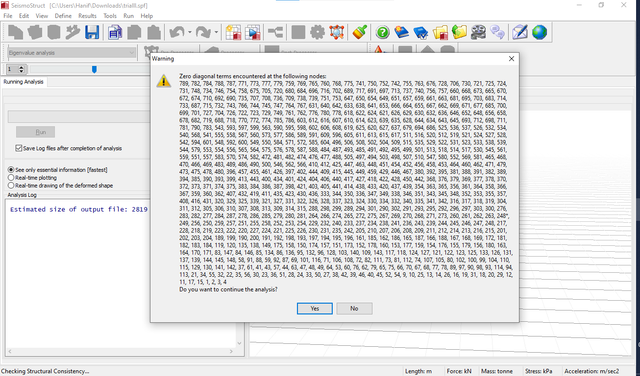Click the Analysis Log scroll down arrow
The width and height of the screenshot is (640, 376).
tap(240, 343)
